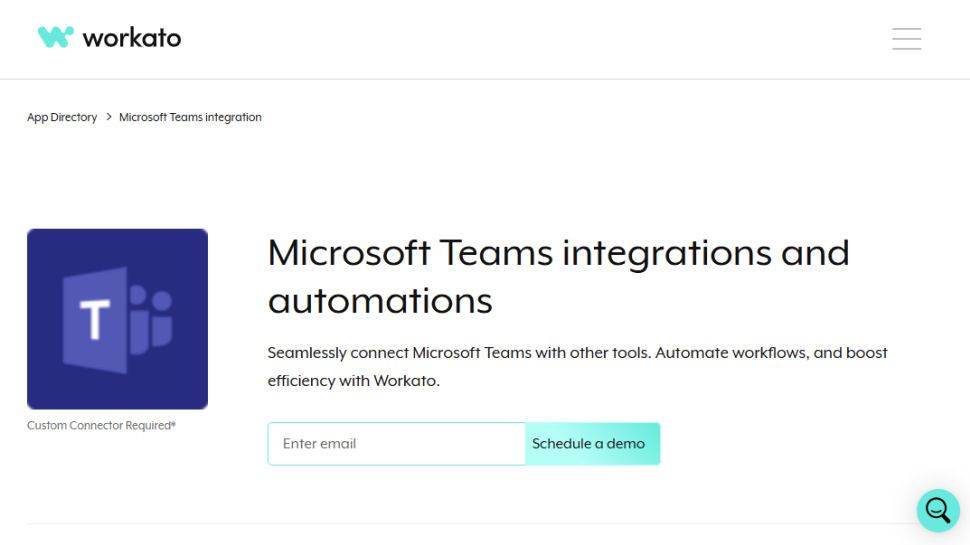Go to the App Directory breadcrumb
Viewport: 970px width, 545px height.
pyautogui.click(x=62, y=117)
